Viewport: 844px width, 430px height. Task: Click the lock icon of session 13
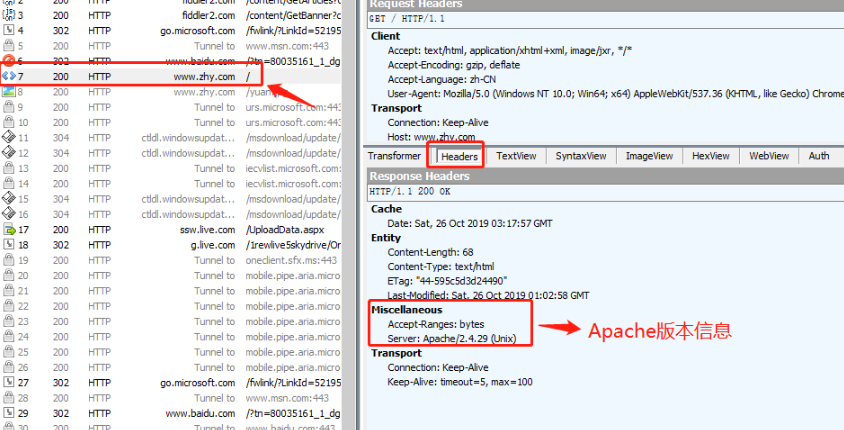[x=9, y=168]
